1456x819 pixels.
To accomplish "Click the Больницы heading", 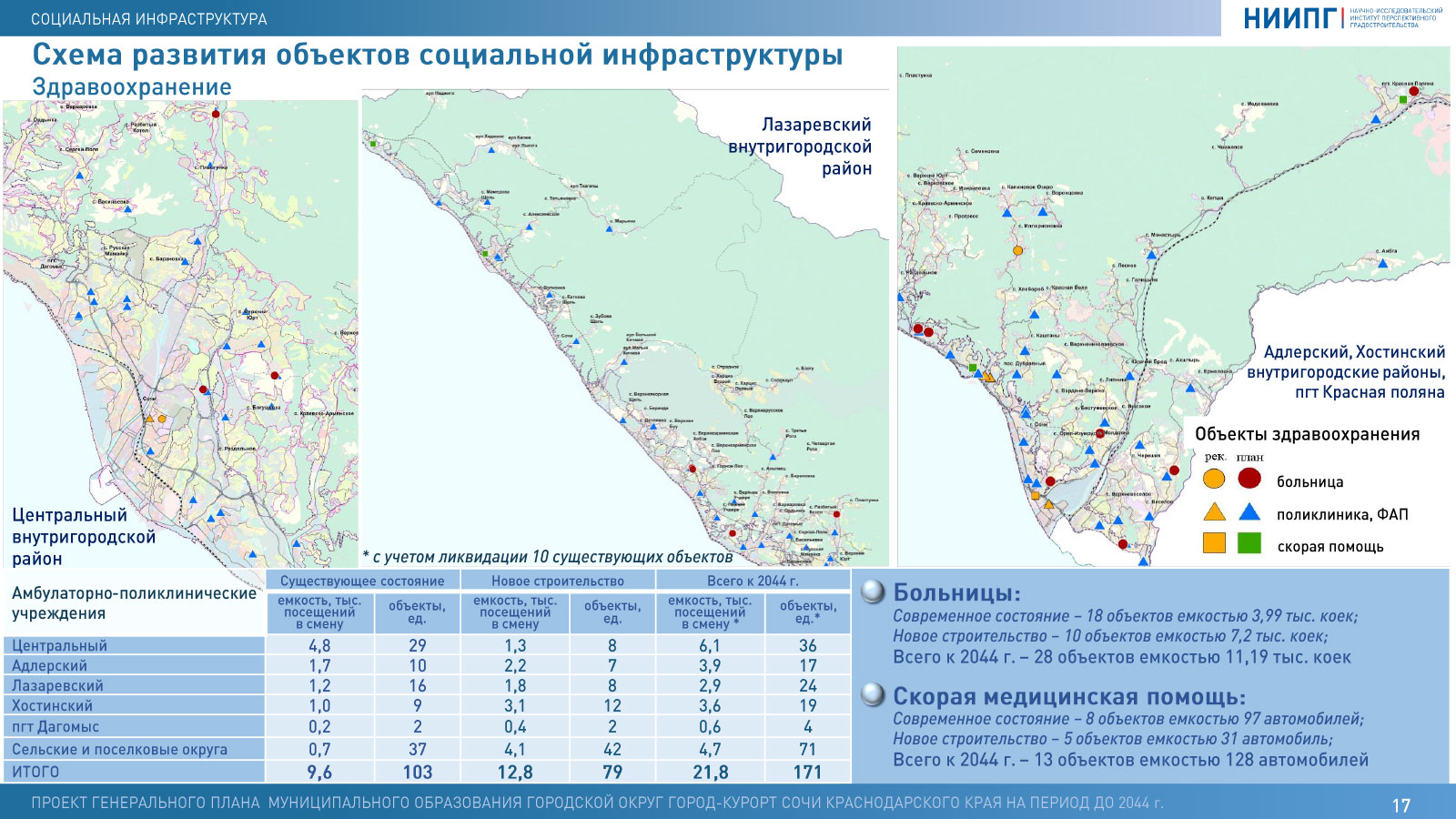I will tap(956, 592).
